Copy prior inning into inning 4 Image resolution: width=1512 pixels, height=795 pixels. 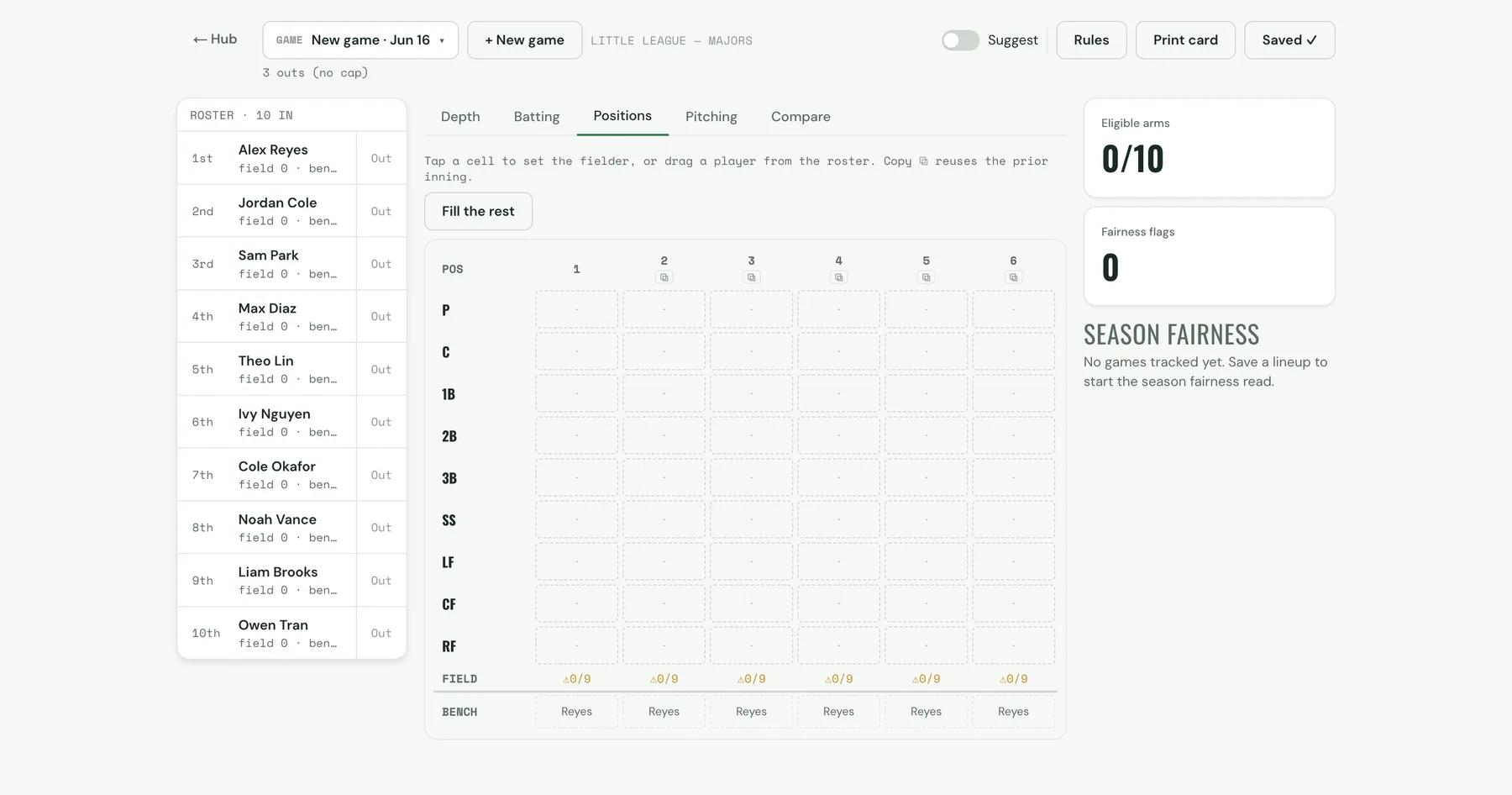click(838, 277)
